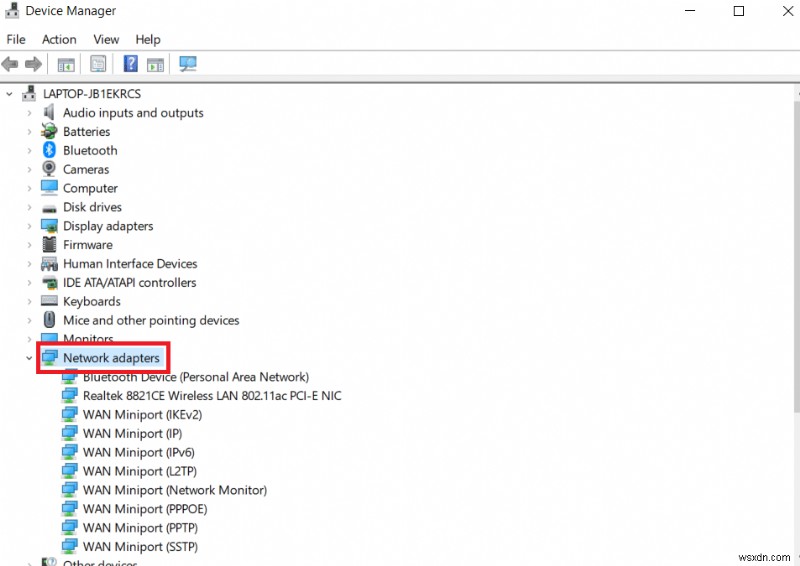The width and height of the screenshot is (800, 566).
Task: Click the Mice and other pointing devices icon
Action: (49, 320)
